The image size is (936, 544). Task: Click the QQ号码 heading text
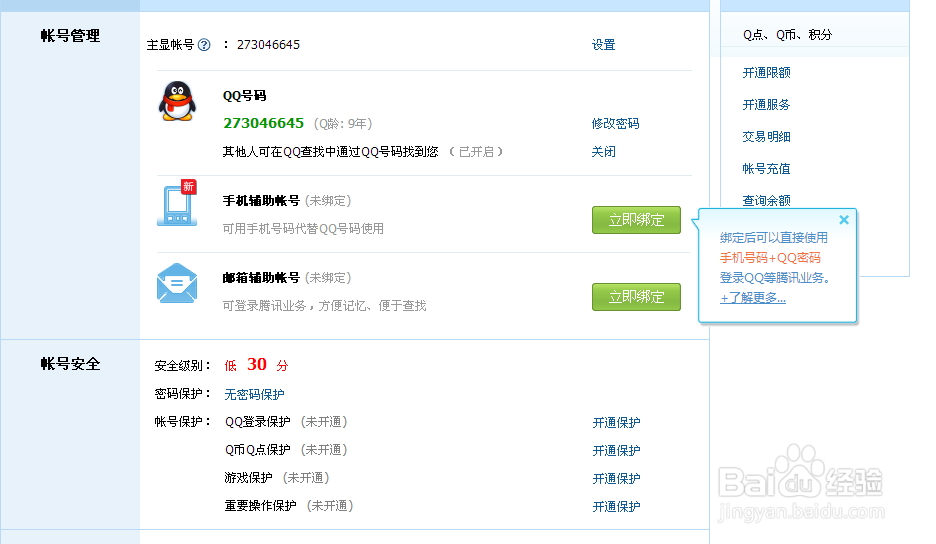point(245,96)
